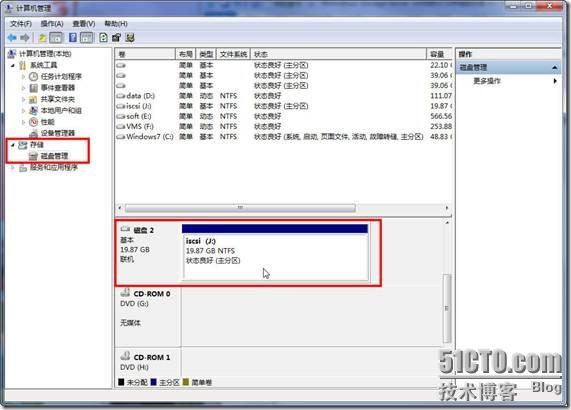Sort by the 布局 column header

coord(186,54)
